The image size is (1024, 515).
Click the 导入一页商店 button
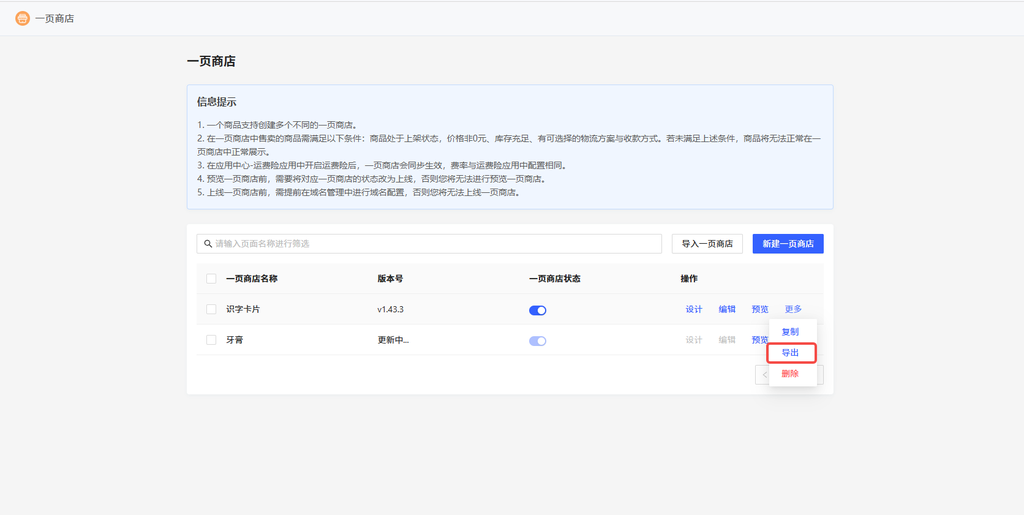[707, 244]
